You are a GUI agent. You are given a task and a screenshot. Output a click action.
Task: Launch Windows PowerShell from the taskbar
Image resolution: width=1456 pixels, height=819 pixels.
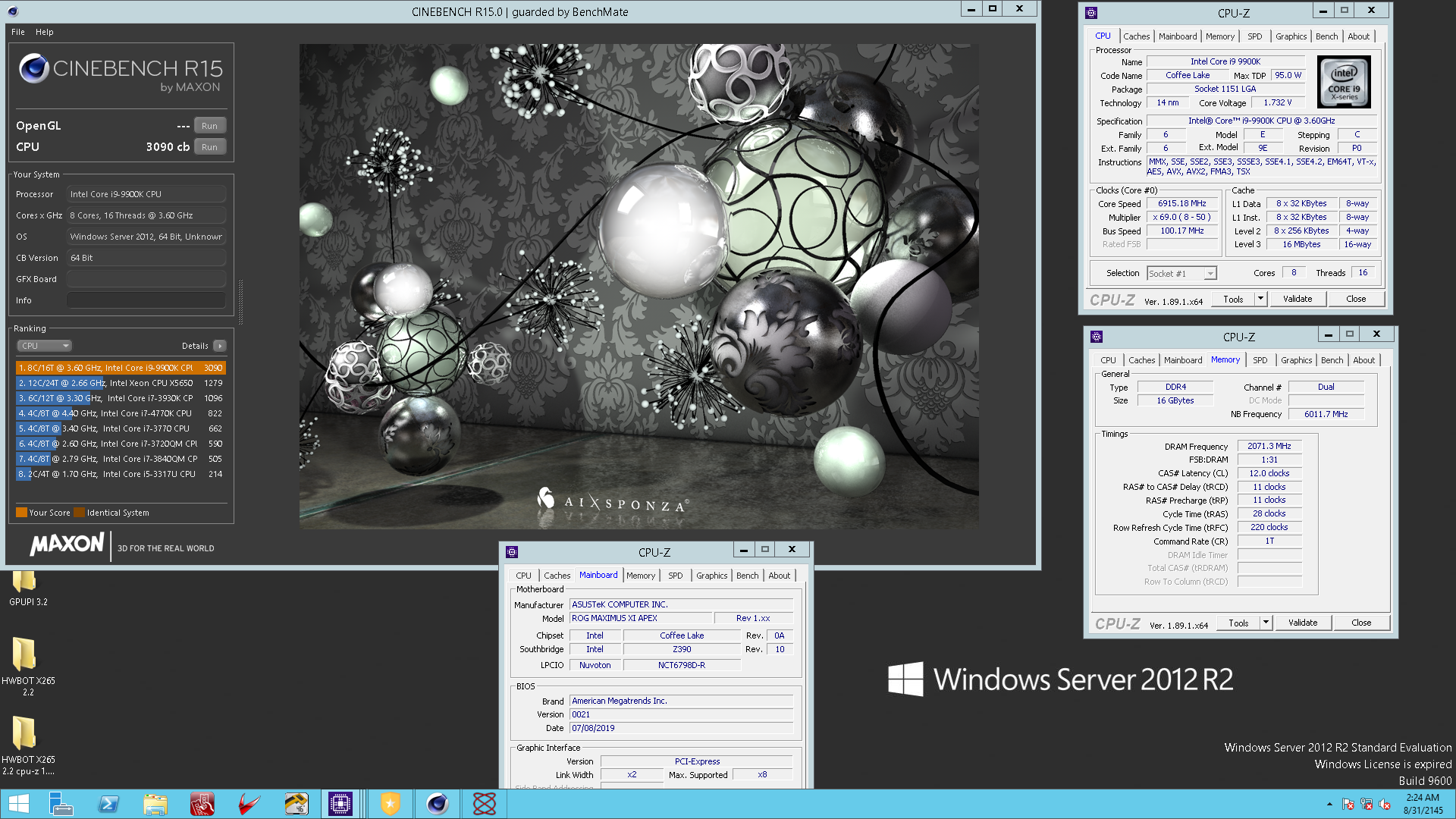pos(108,804)
